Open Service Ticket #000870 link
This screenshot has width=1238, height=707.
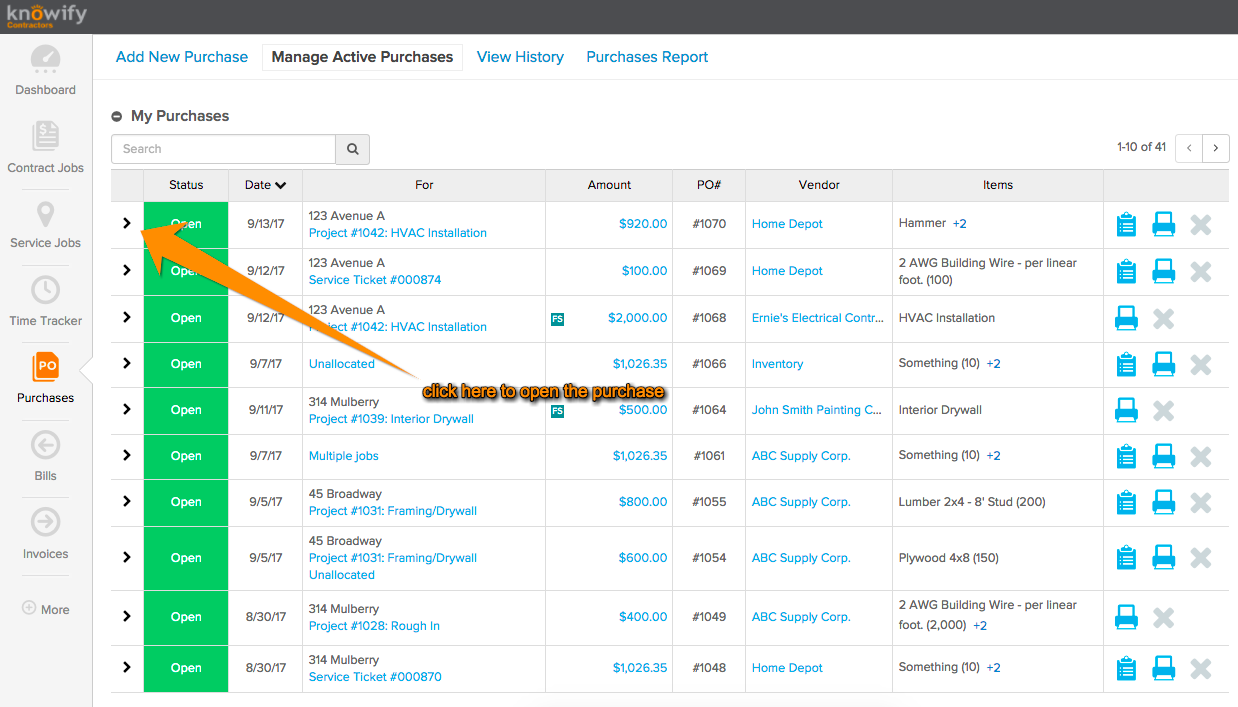[x=375, y=677]
